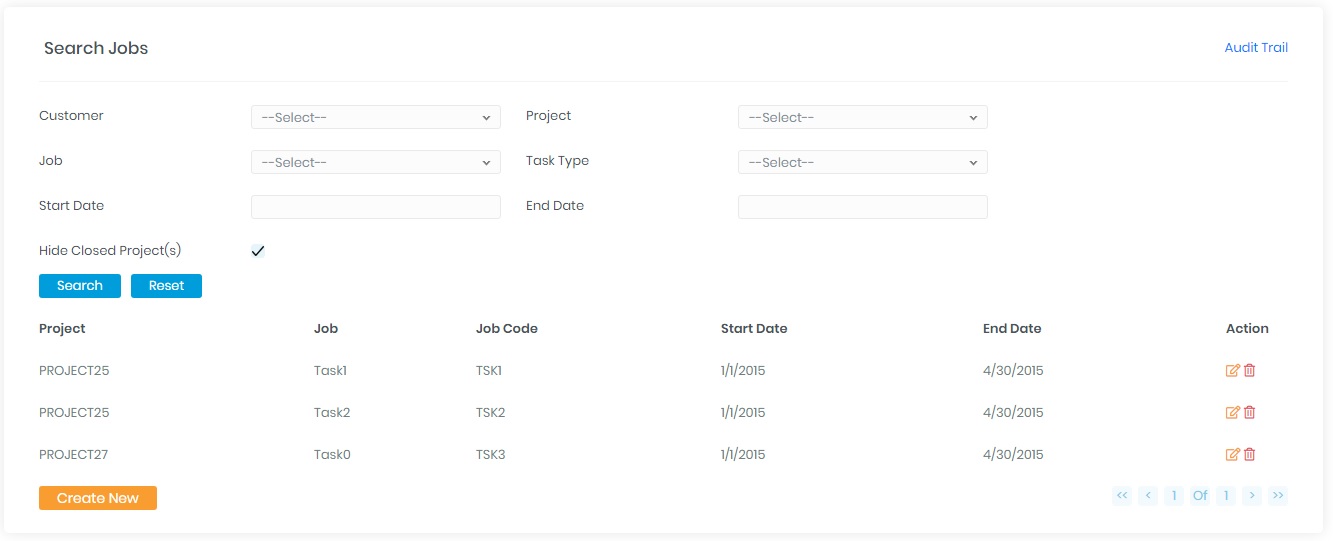
Task: Delete the Task2 job row
Action: (x=1250, y=413)
